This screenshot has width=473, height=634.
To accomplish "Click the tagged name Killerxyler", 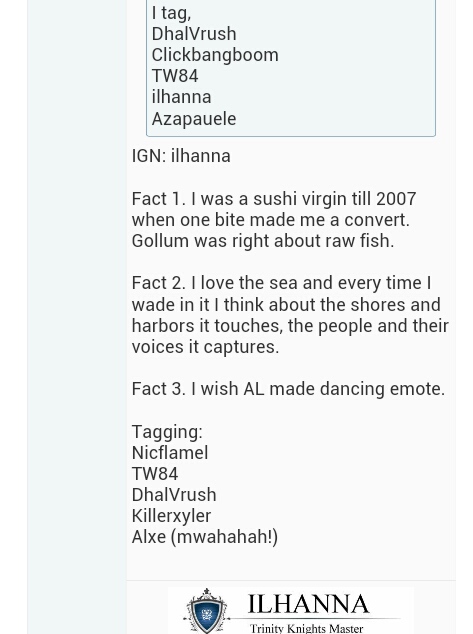I will (x=171, y=516).
